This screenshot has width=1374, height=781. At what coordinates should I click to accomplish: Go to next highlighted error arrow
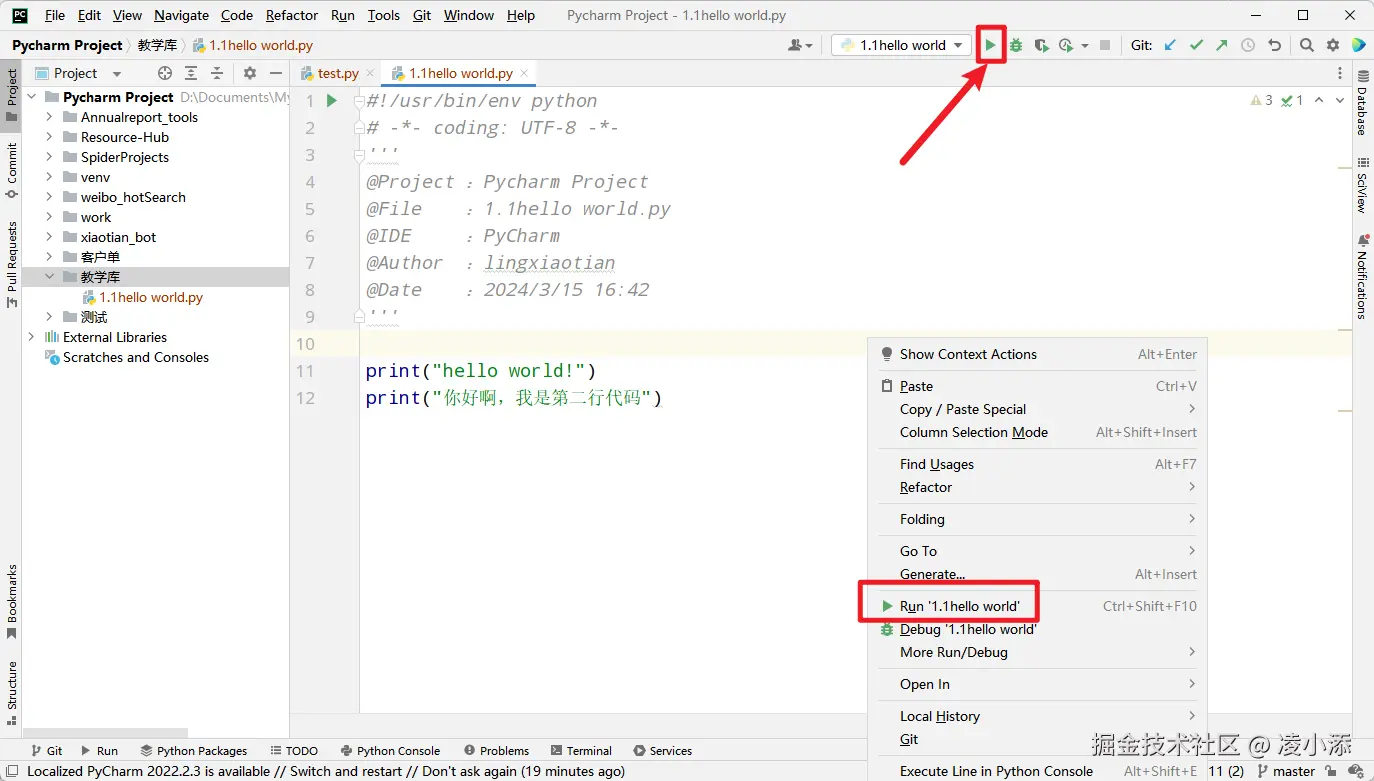tap(1340, 100)
